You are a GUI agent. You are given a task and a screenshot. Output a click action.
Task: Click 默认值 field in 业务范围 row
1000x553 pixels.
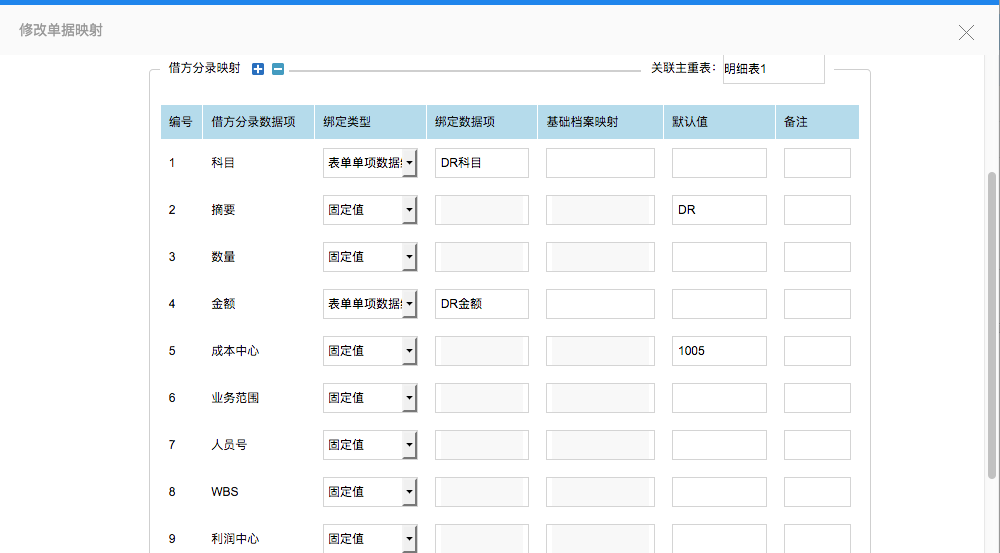(718, 398)
